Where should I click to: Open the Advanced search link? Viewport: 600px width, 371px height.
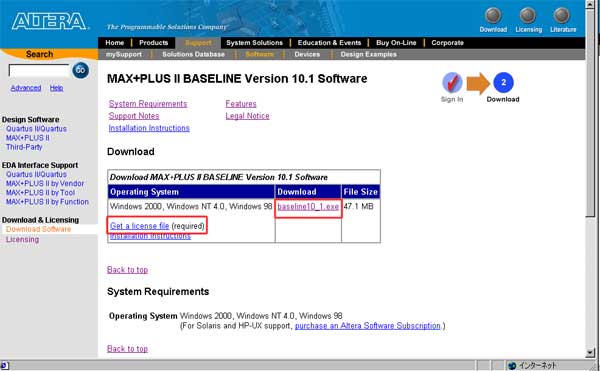pyautogui.click(x=26, y=88)
